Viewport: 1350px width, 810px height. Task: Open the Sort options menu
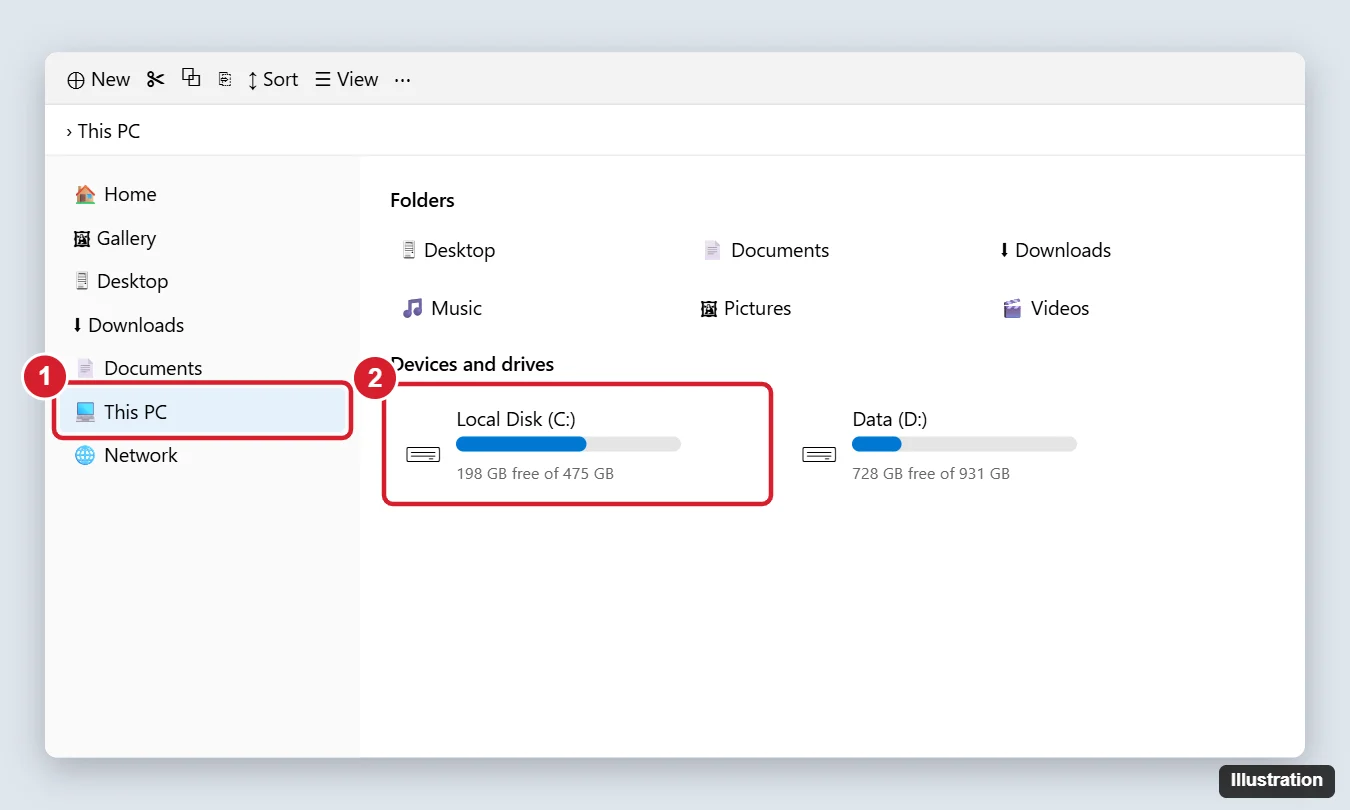[273, 79]
